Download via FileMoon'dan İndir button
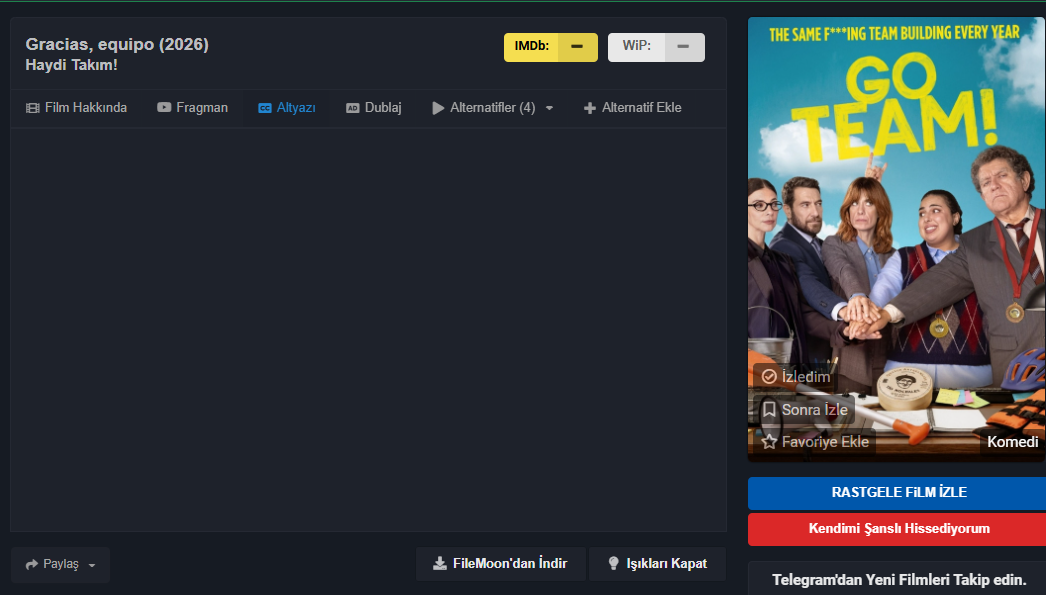 (x=500, y=564)
